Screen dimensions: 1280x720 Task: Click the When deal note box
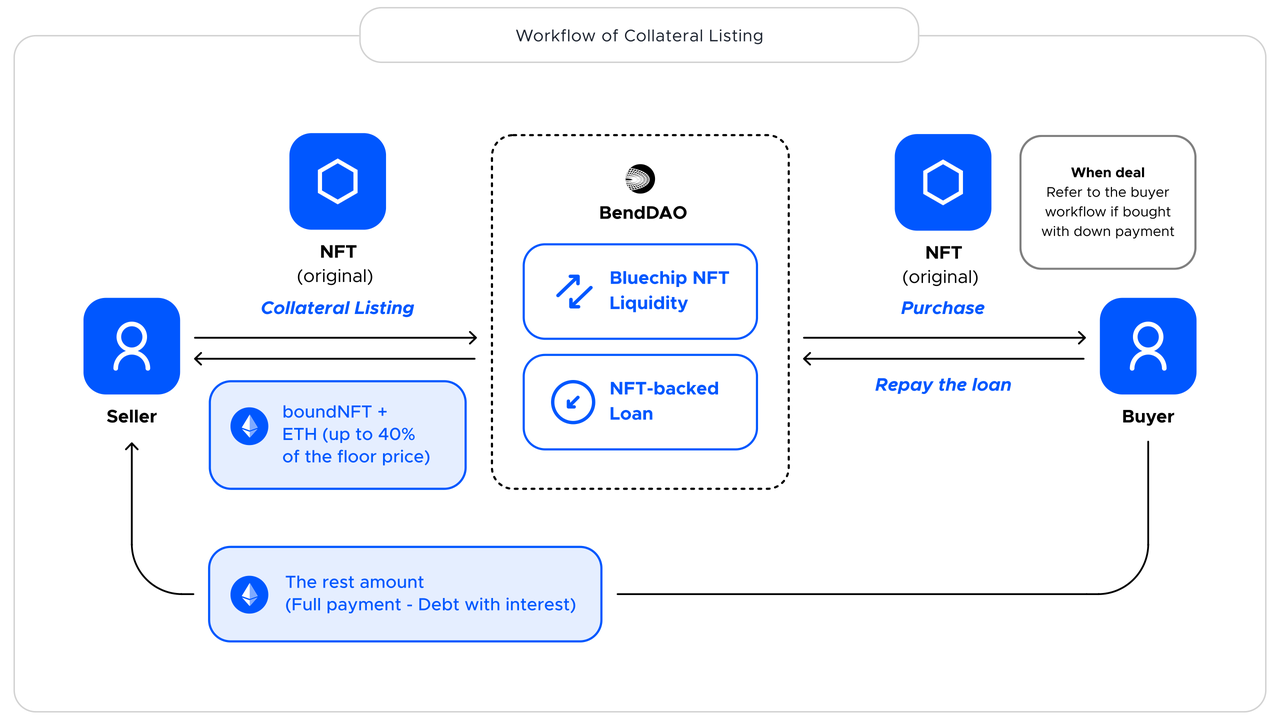pos(1107,202)
